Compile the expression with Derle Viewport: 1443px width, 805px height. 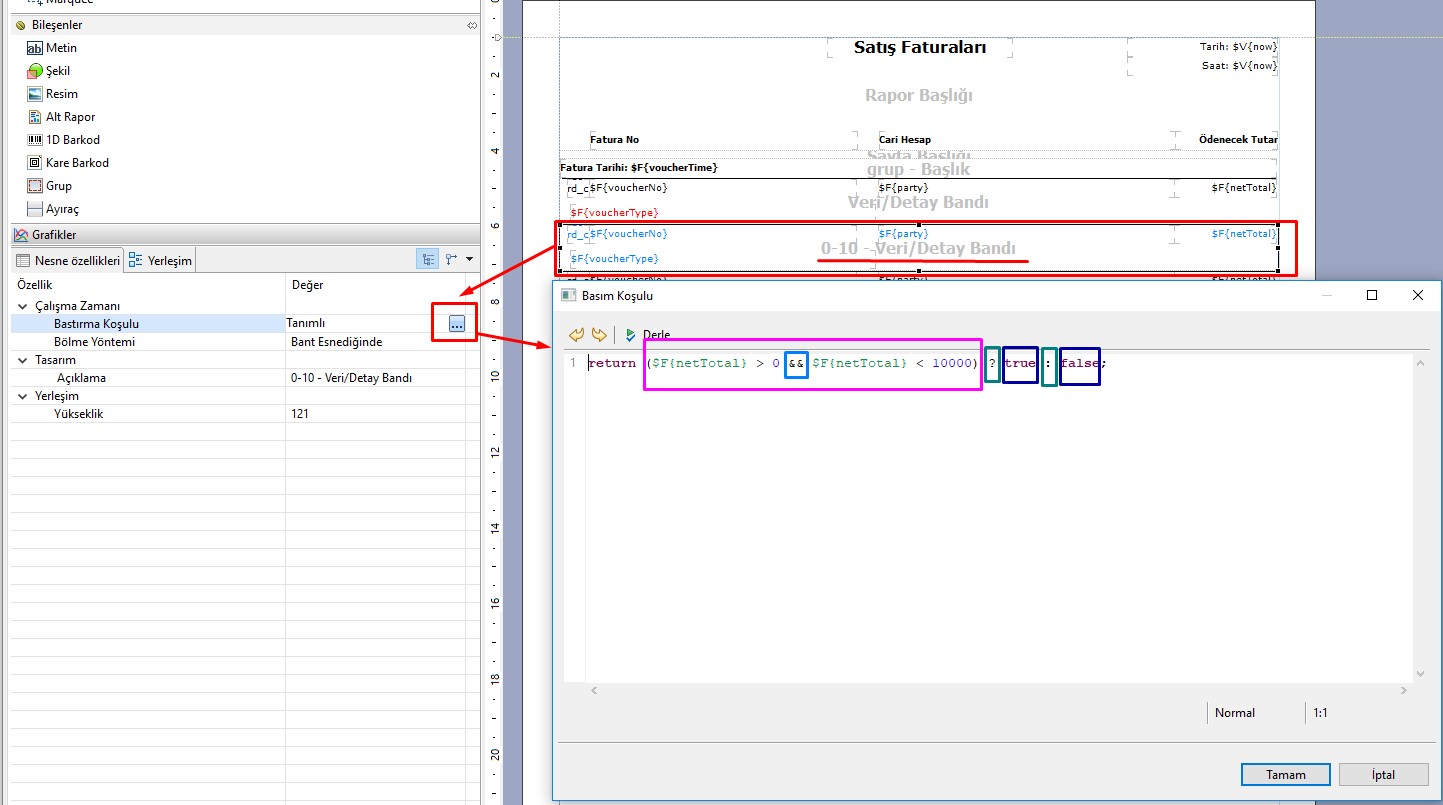pyautogui.click(x=648, y=335)
